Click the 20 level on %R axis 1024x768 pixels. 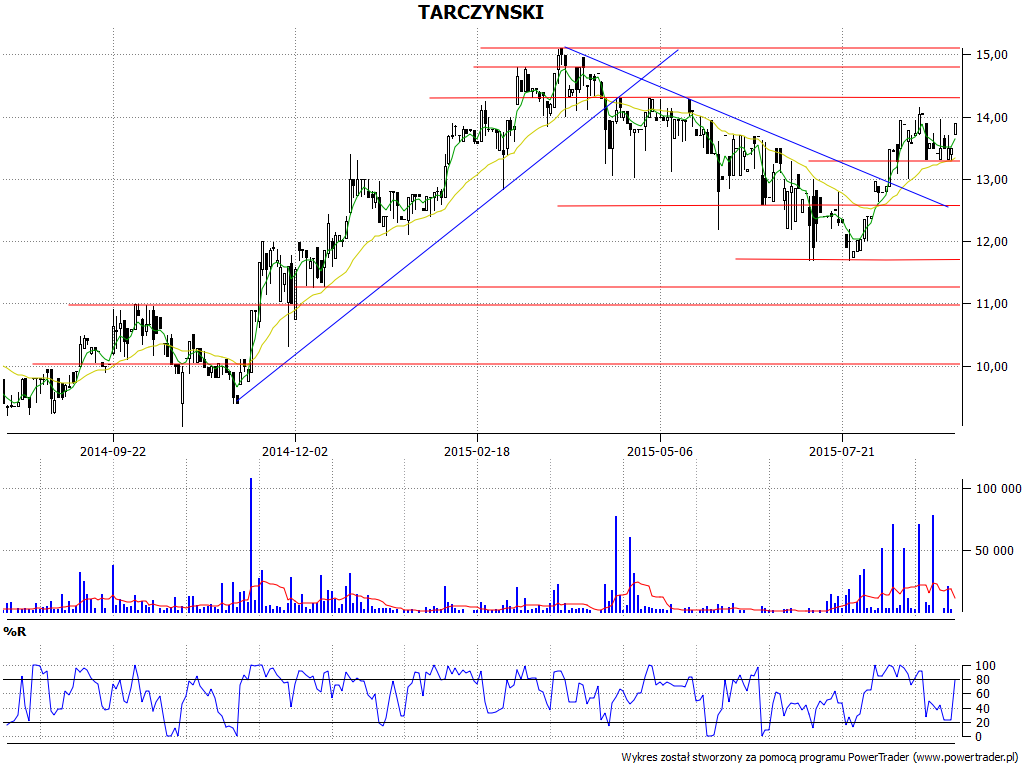(982, 722)
